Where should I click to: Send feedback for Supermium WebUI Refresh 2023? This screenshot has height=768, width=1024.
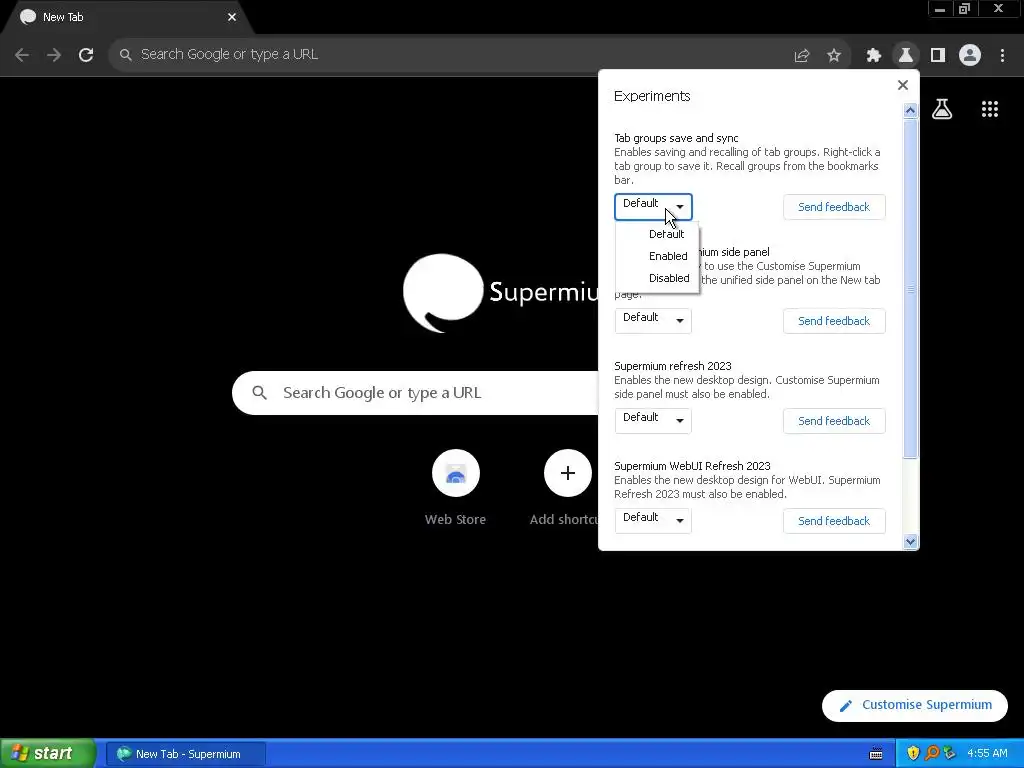834,520
